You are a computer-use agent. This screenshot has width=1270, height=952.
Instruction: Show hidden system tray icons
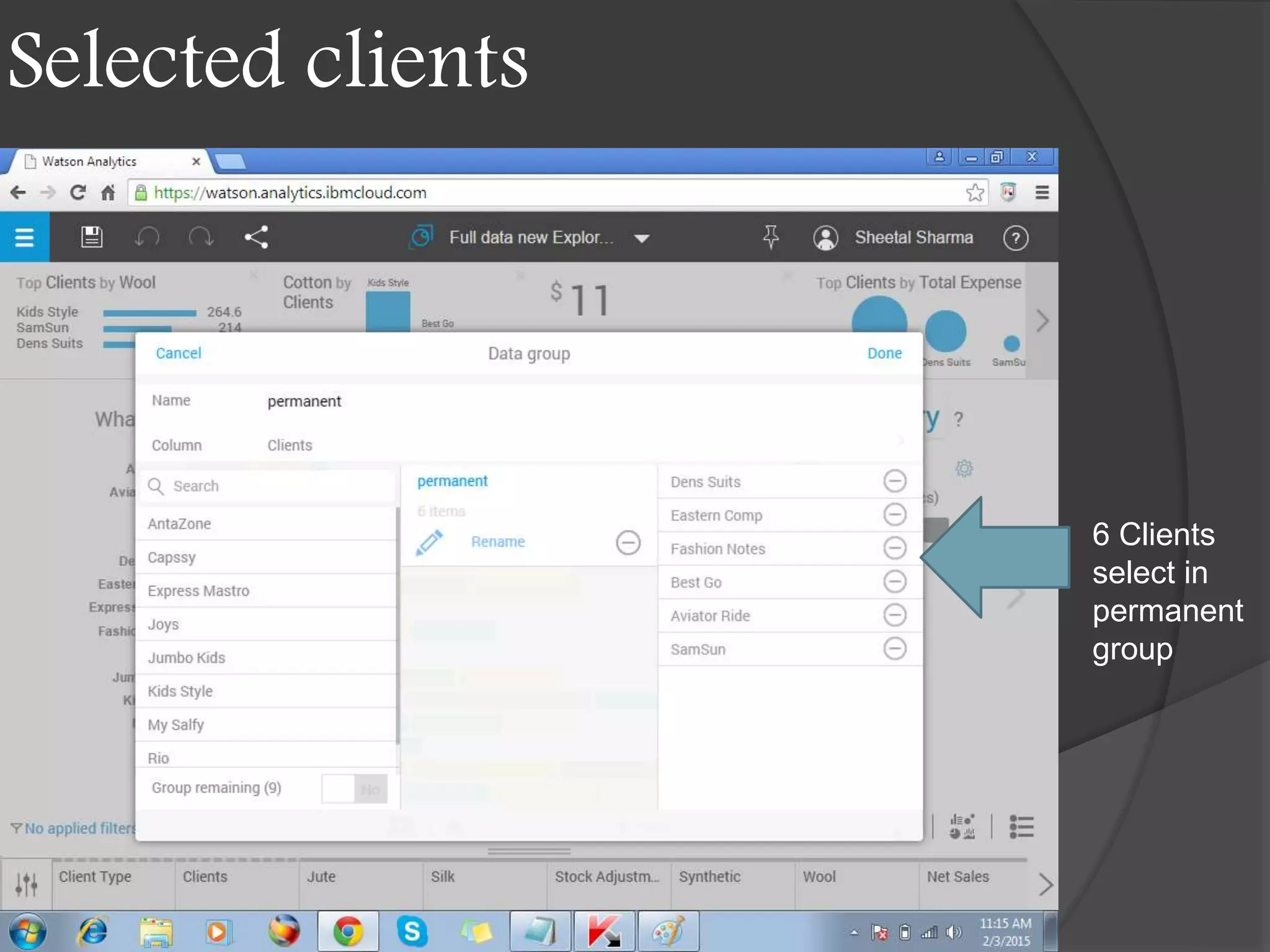pyautogui.click(x=854, y=932)
